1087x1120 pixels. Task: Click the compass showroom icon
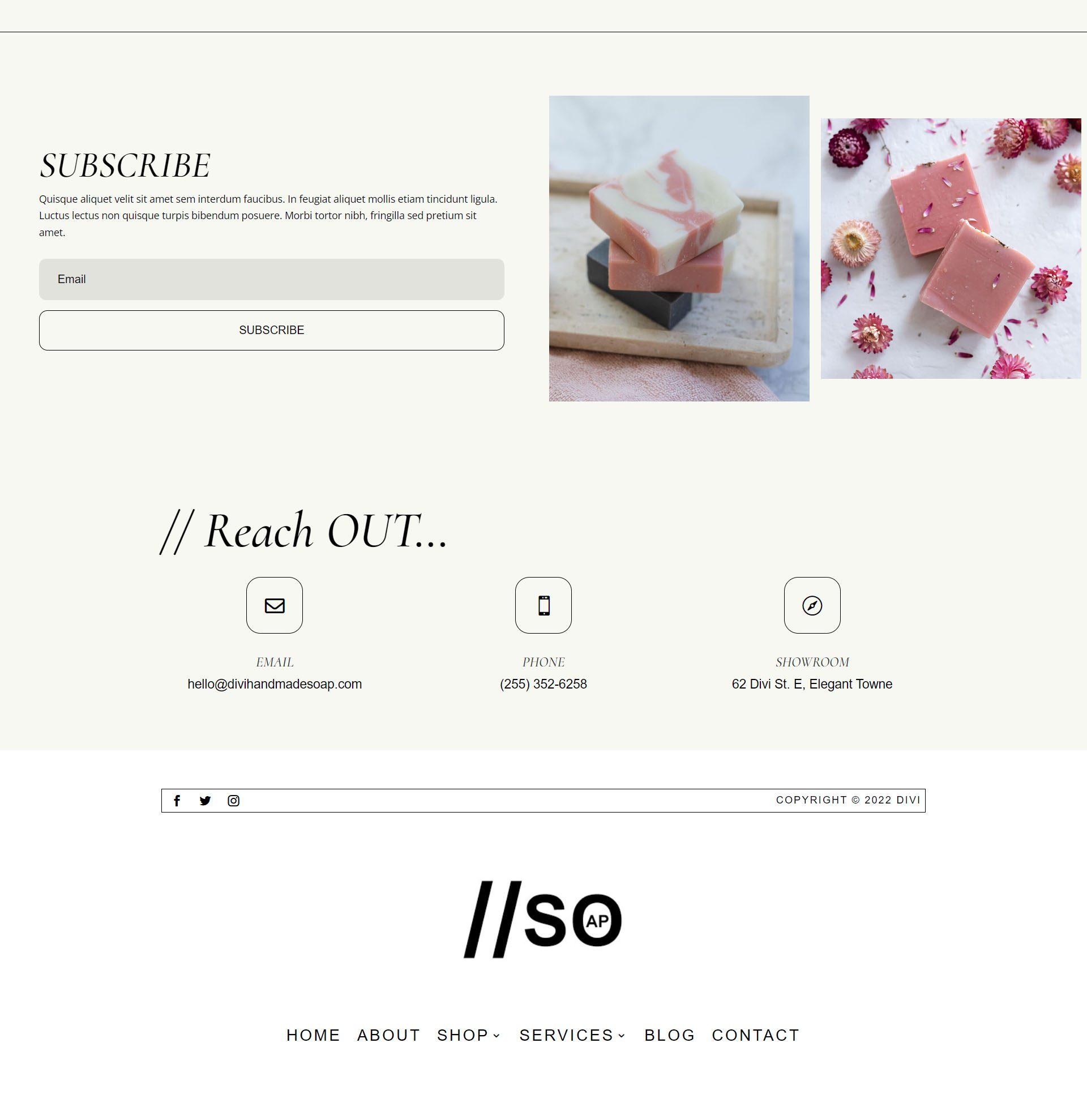[812, 605]
